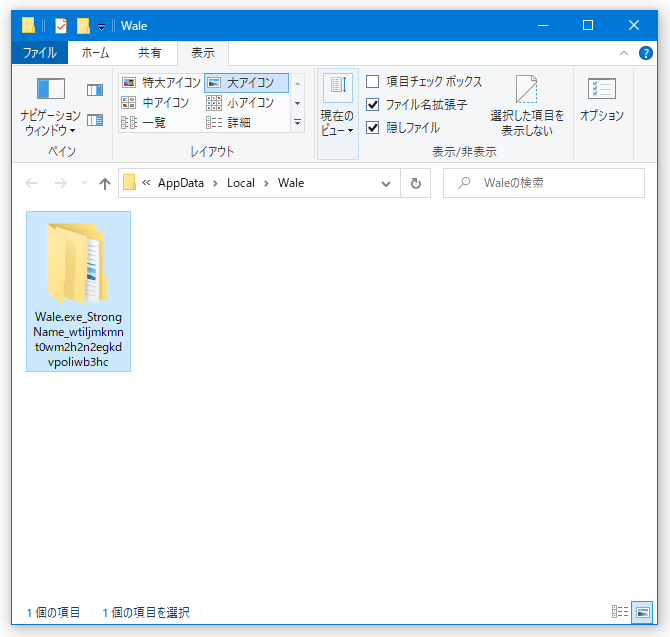Expand the layout gallery list
The height and width of the screenshot is (637, 670).
click(297, 123)
